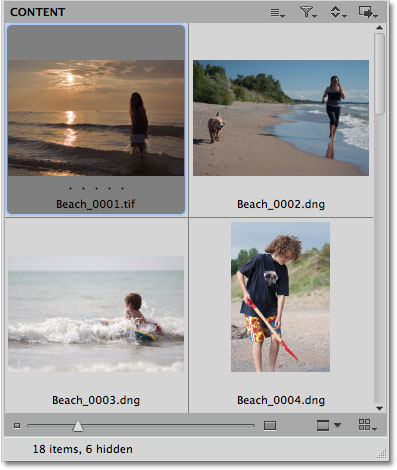397x470 pixels.
Task: Open the output/export arrow menu icon
Action: (x=368, y=12)
